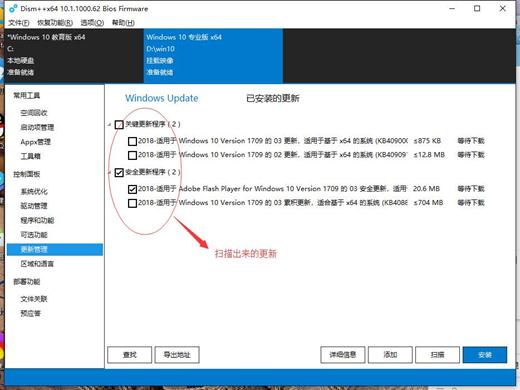Click the 安装 button

(485, 355)
